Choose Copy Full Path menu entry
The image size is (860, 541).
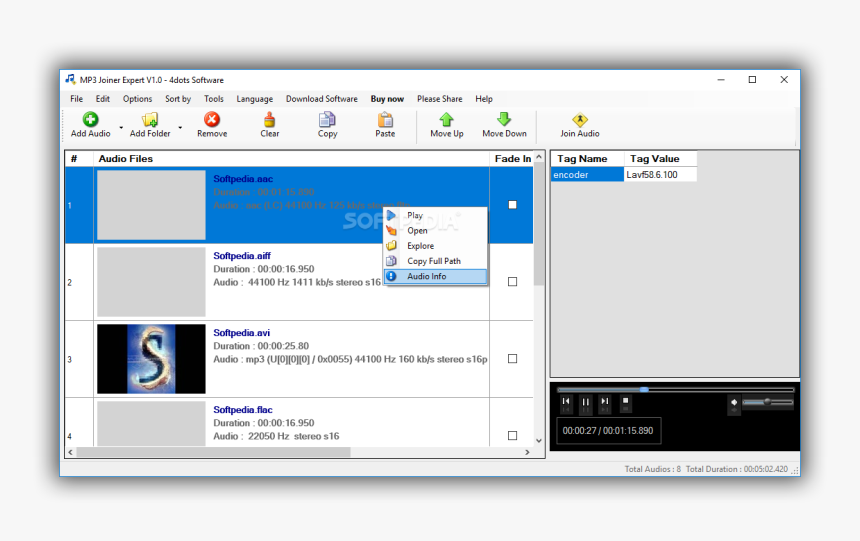[x=435, y=261]
